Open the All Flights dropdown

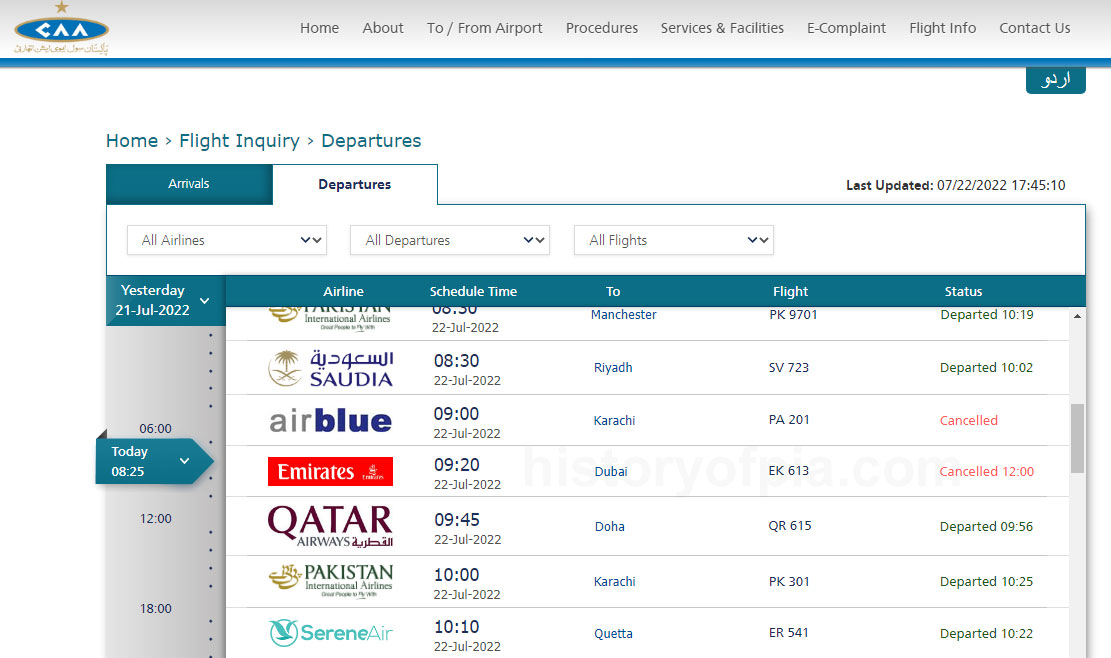click(674, 240)
